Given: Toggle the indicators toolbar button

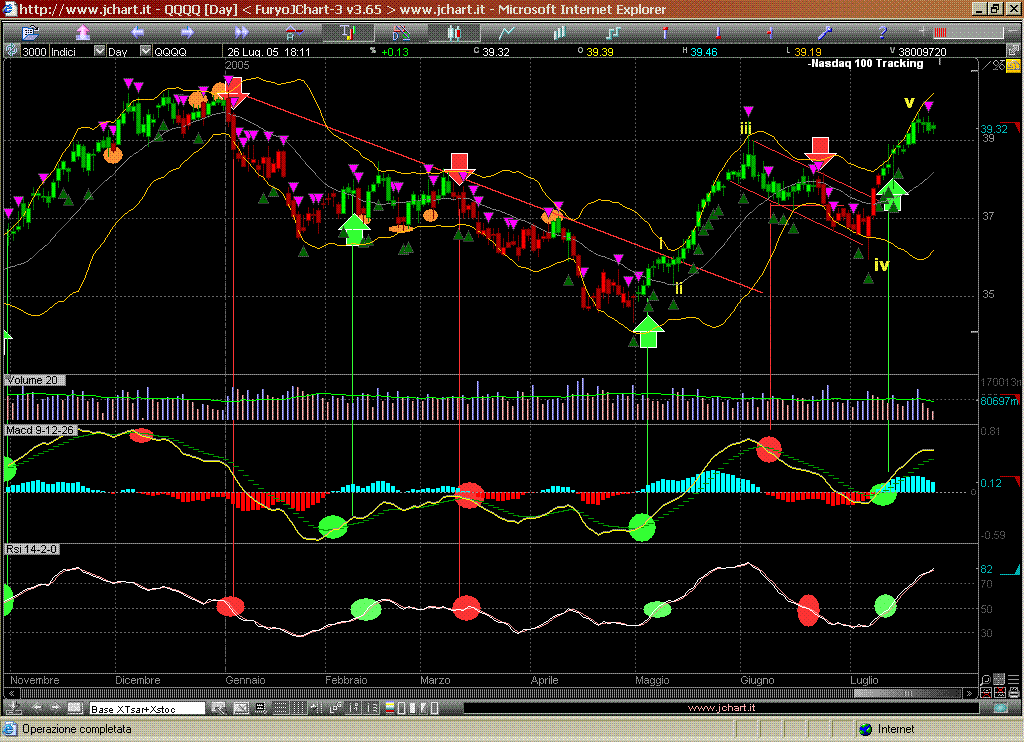Looking at the screenshot, I should click(348, 32).
